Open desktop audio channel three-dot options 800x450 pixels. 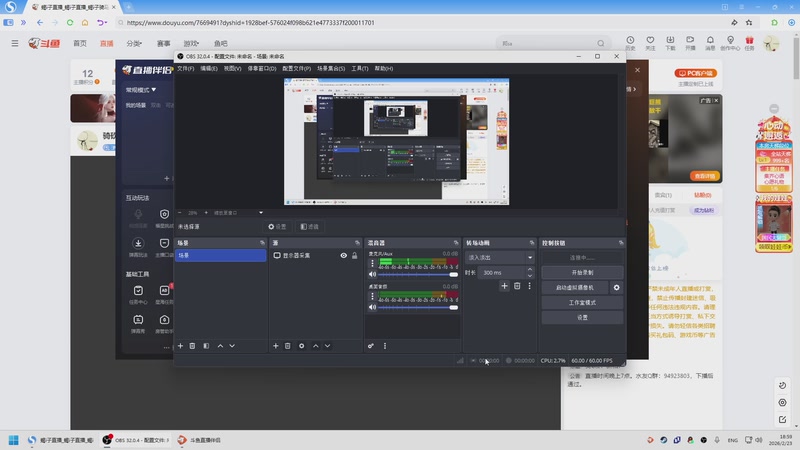tap(372, 296)
